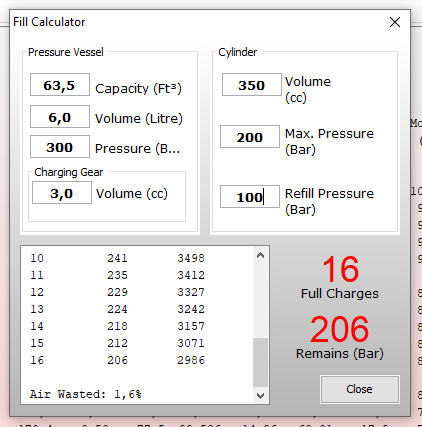Viewport: 422px width, 427px height.
Task: Click the results list scroll down arrow
Action: (x=260, y=395)
